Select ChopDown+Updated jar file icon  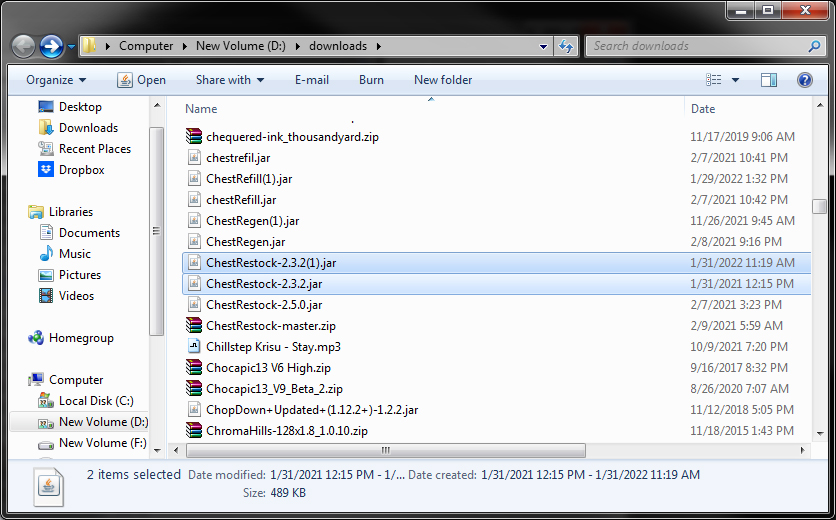(x=194, y=410)
